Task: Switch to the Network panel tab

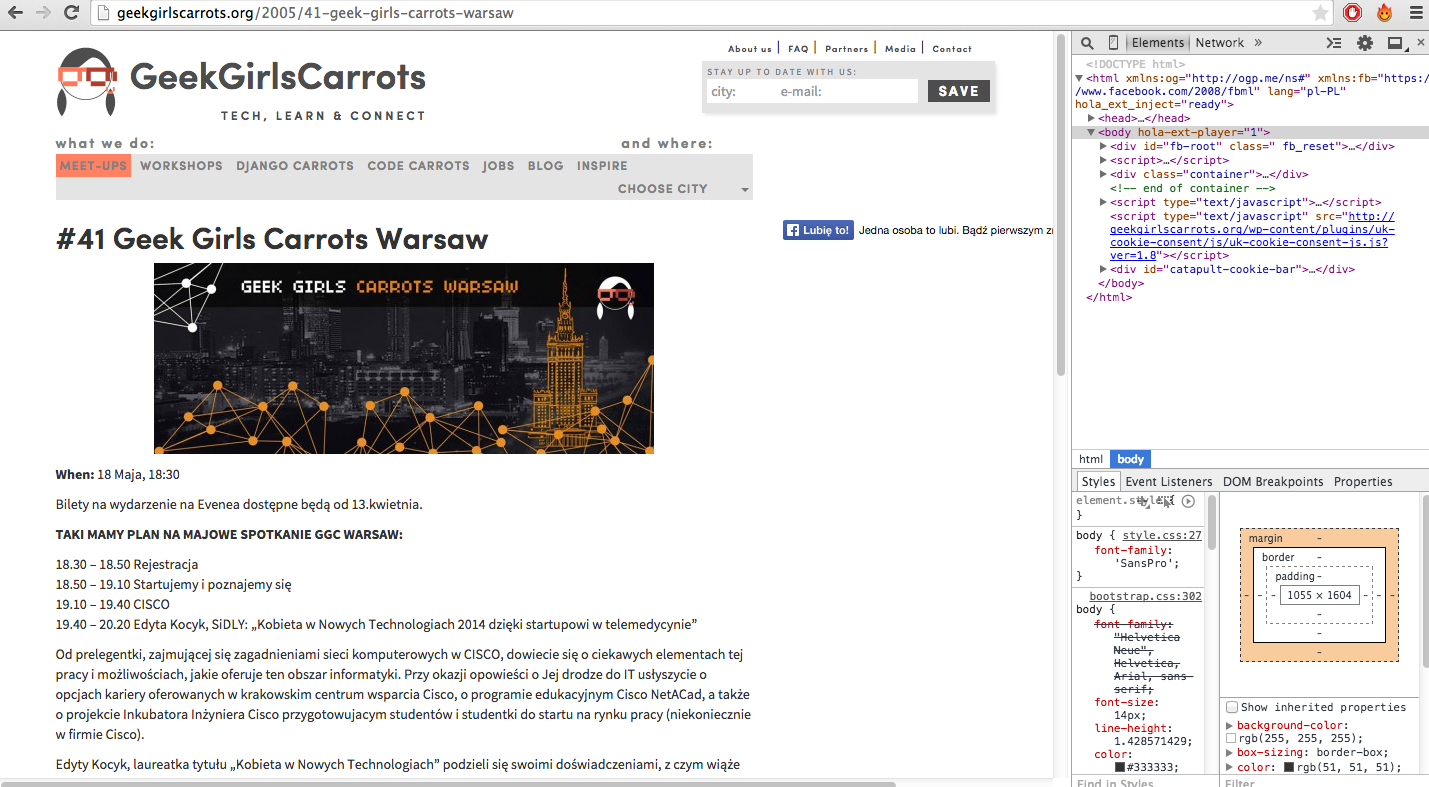Action: (x=1220, y=43)
